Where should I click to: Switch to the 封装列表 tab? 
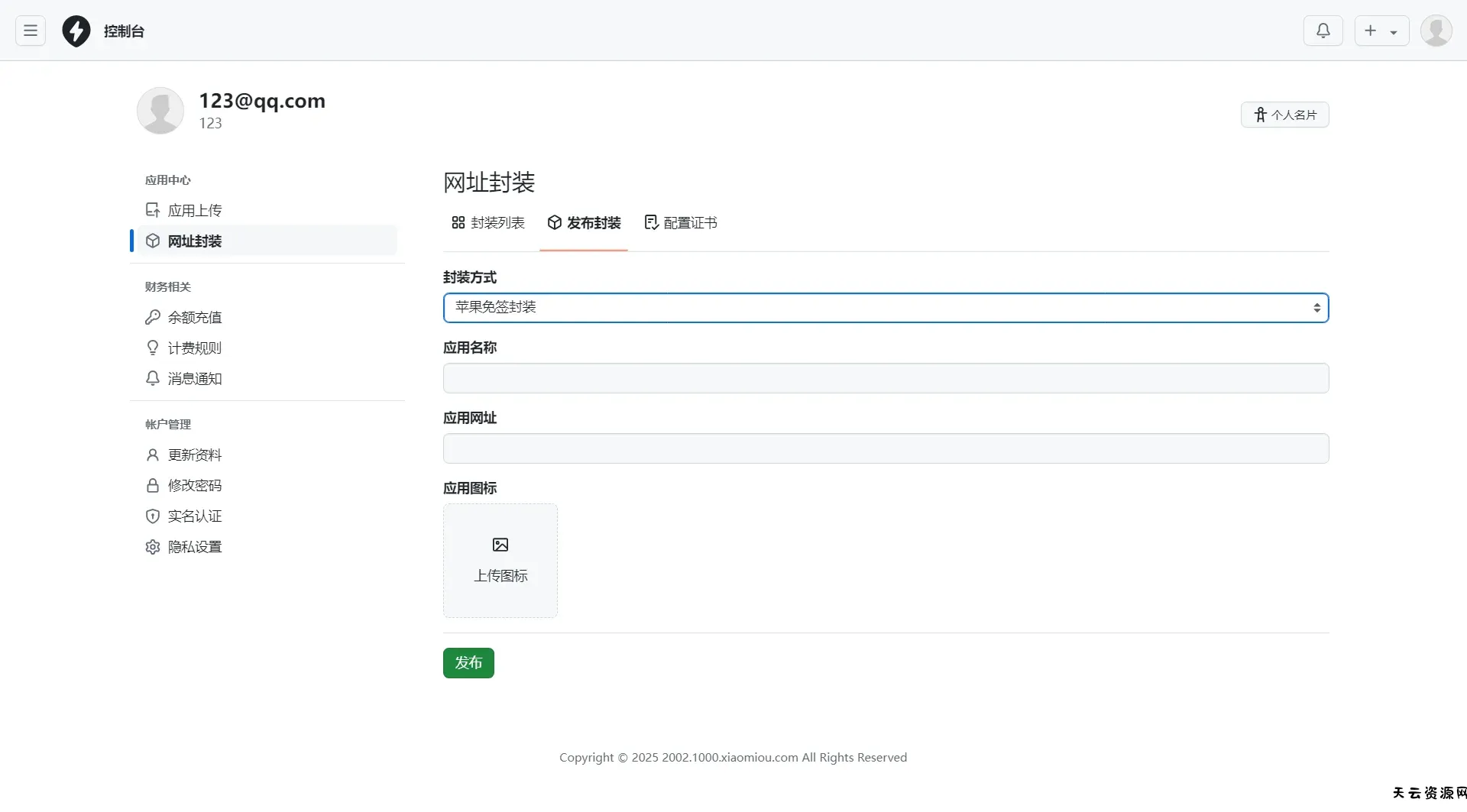click(x=488, y=222)
